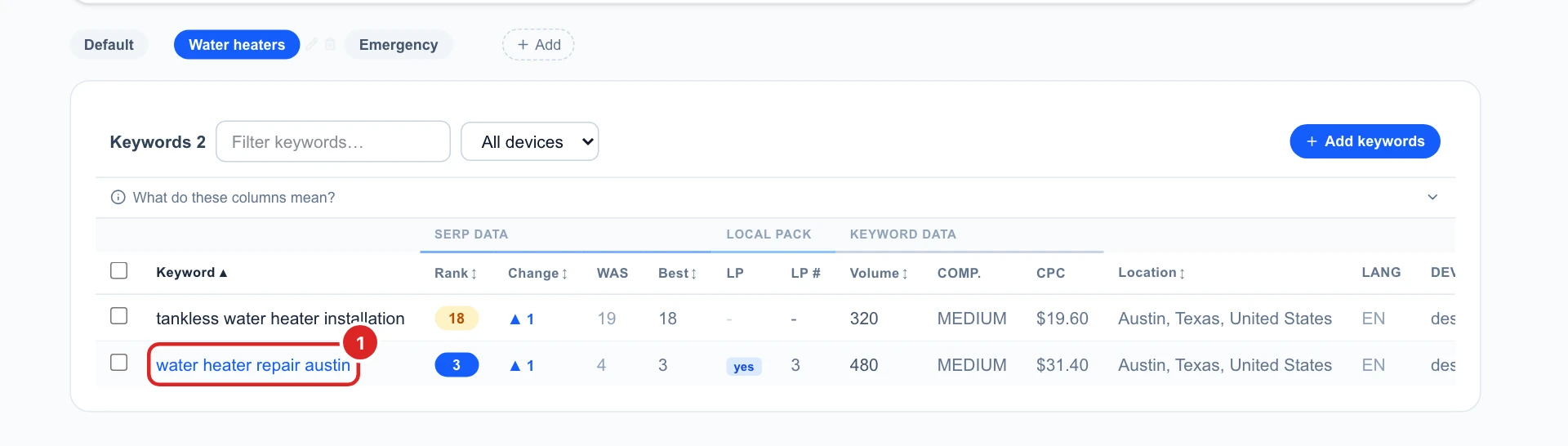The height and width of the screenshot is (446, 1568).
Task: Click the 'yes' local pack badge
Action: [744, 367]
